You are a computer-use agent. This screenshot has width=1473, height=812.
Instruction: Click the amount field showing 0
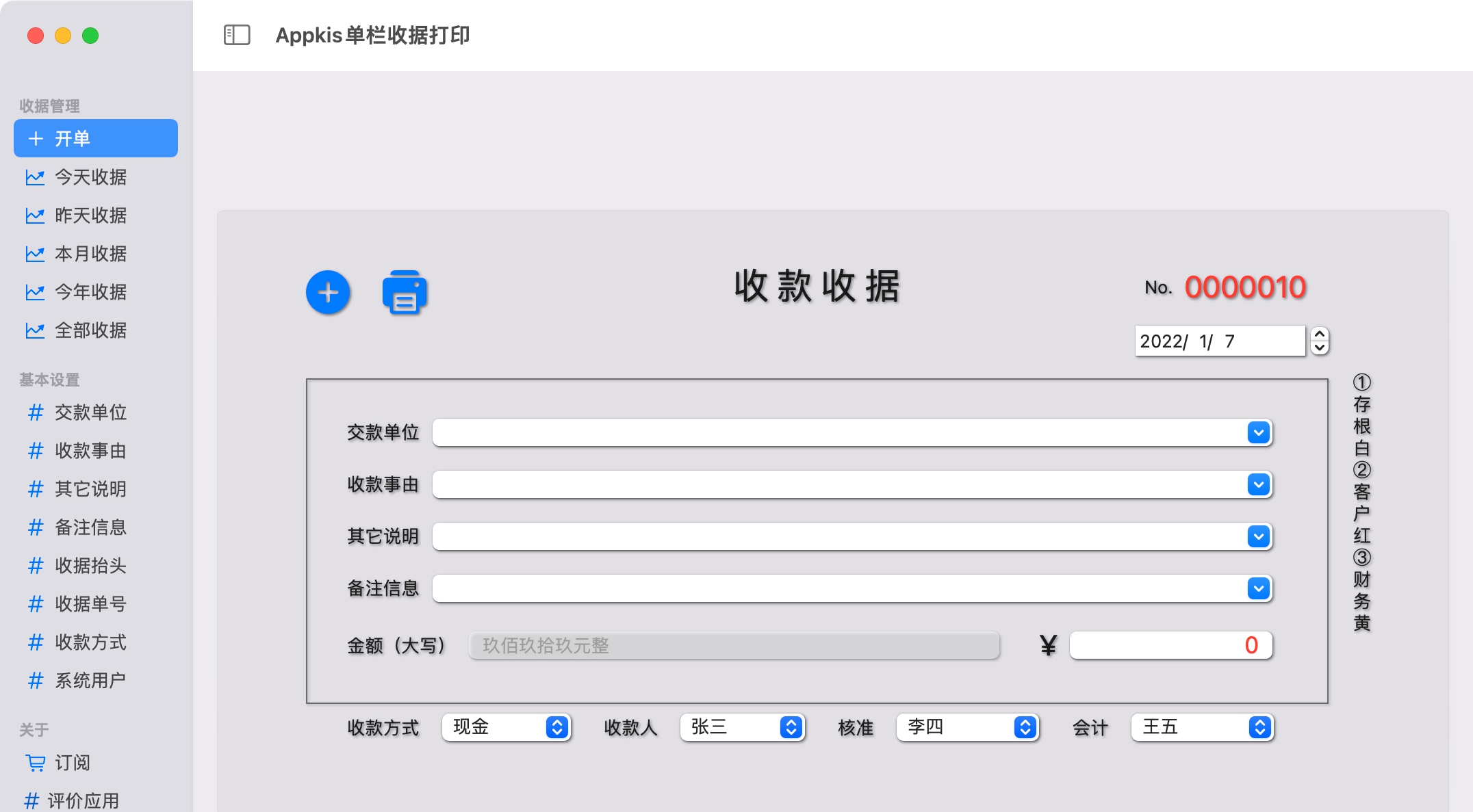(x=1170, y=644)
